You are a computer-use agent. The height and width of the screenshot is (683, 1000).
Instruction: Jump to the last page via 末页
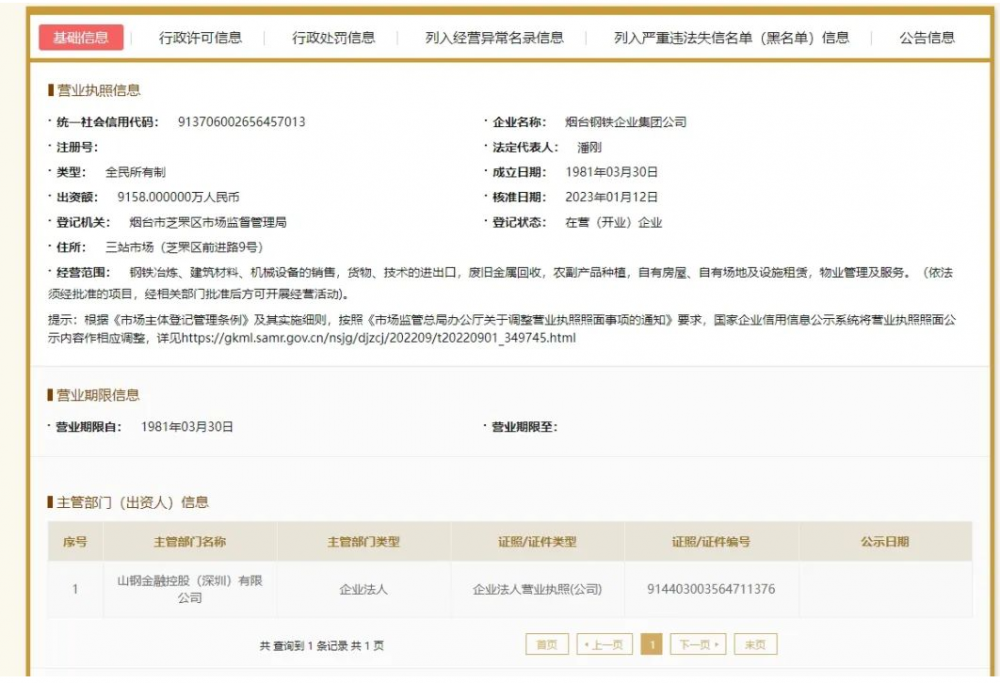coord(755,645)
